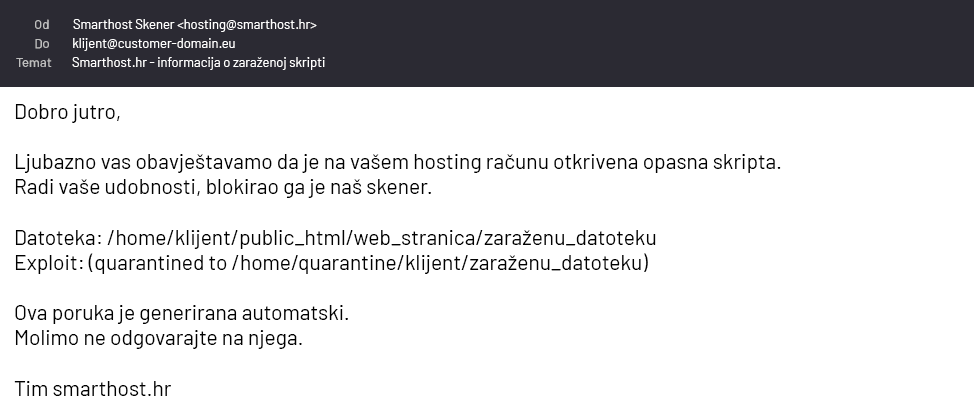
Task: Click the Od header label
Action: [42, 25]
